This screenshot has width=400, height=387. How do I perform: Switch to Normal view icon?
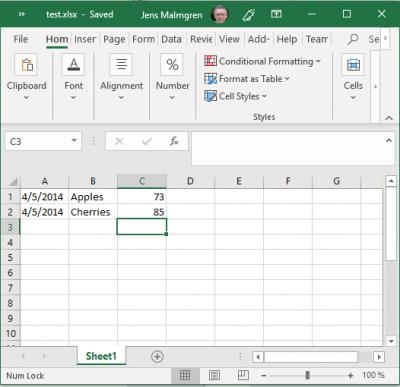[185, 376]
